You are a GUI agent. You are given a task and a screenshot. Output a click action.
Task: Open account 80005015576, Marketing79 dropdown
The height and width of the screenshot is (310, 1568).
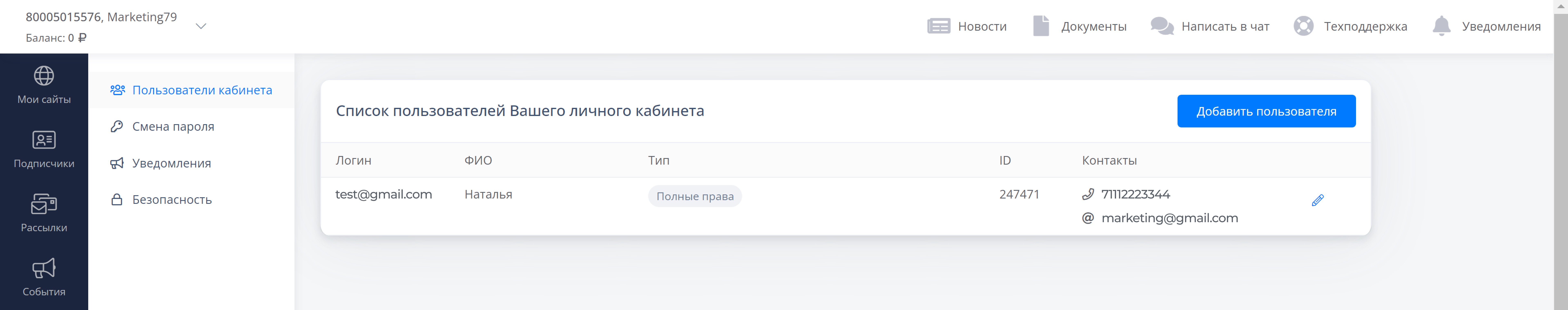pos(101,17)
